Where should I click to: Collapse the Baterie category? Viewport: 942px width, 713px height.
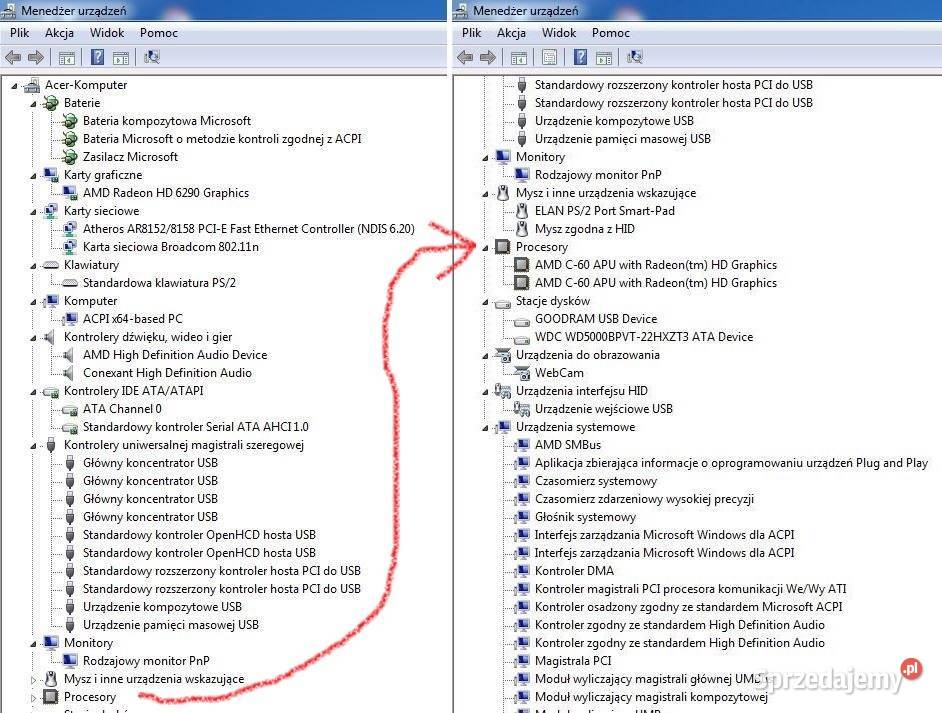pos(34,103)
